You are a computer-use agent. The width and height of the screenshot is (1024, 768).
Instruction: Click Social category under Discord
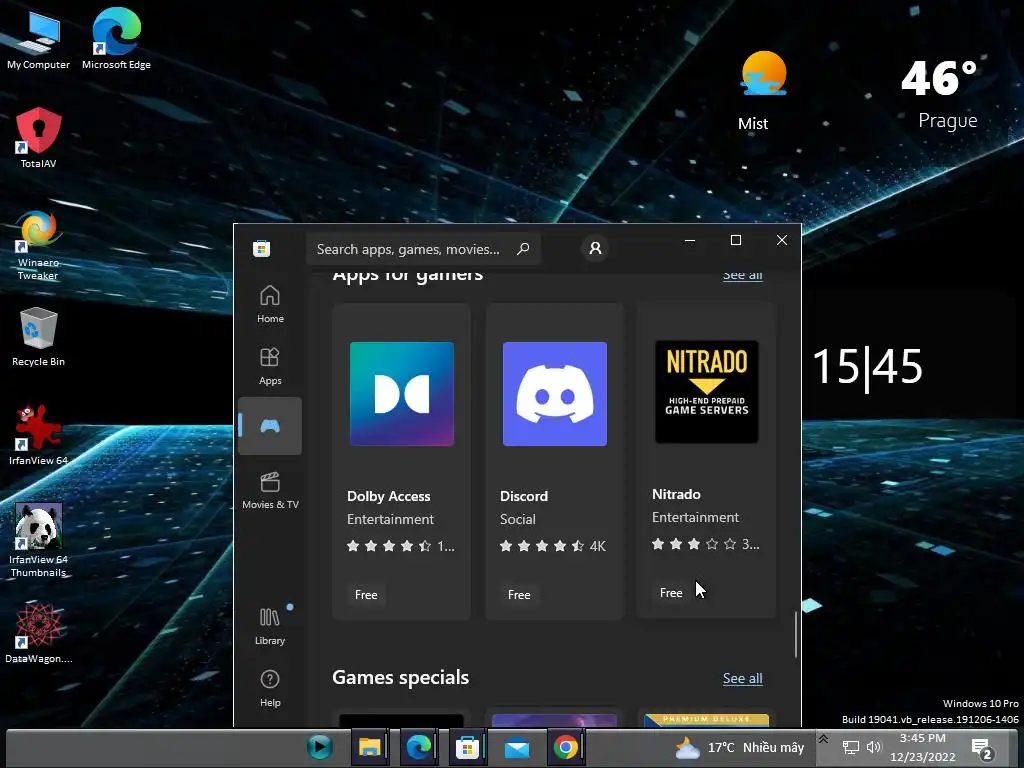click(x=518, y=519)
